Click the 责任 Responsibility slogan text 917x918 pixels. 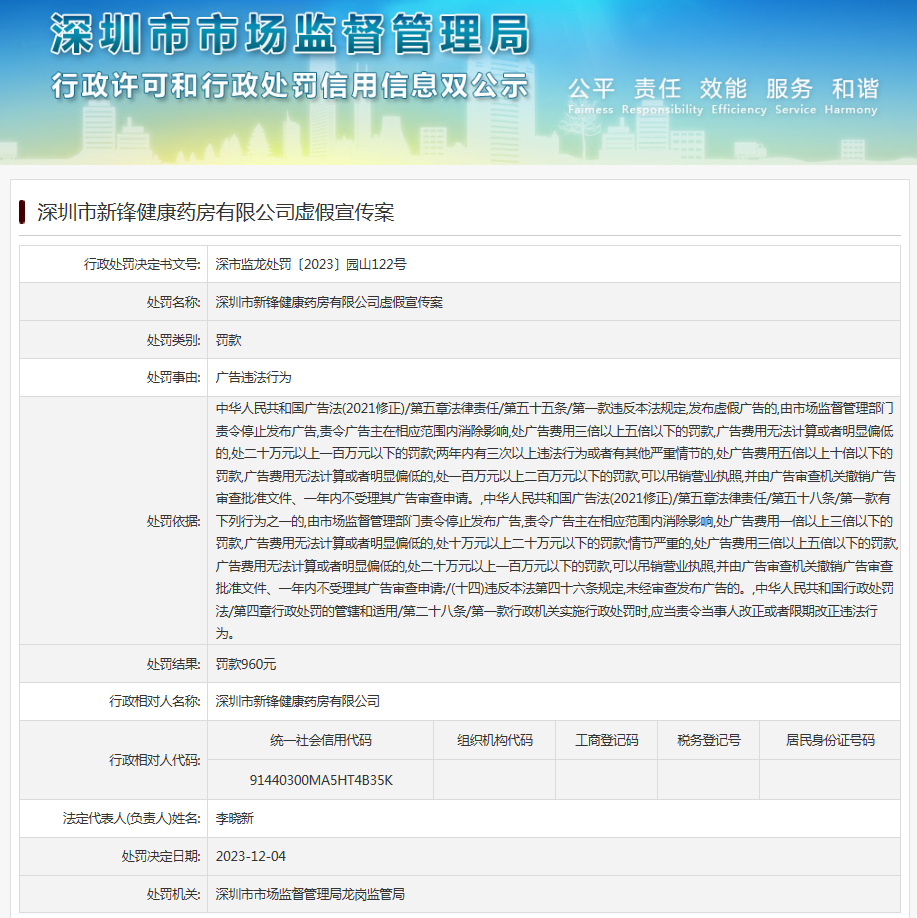pos(657,95)
